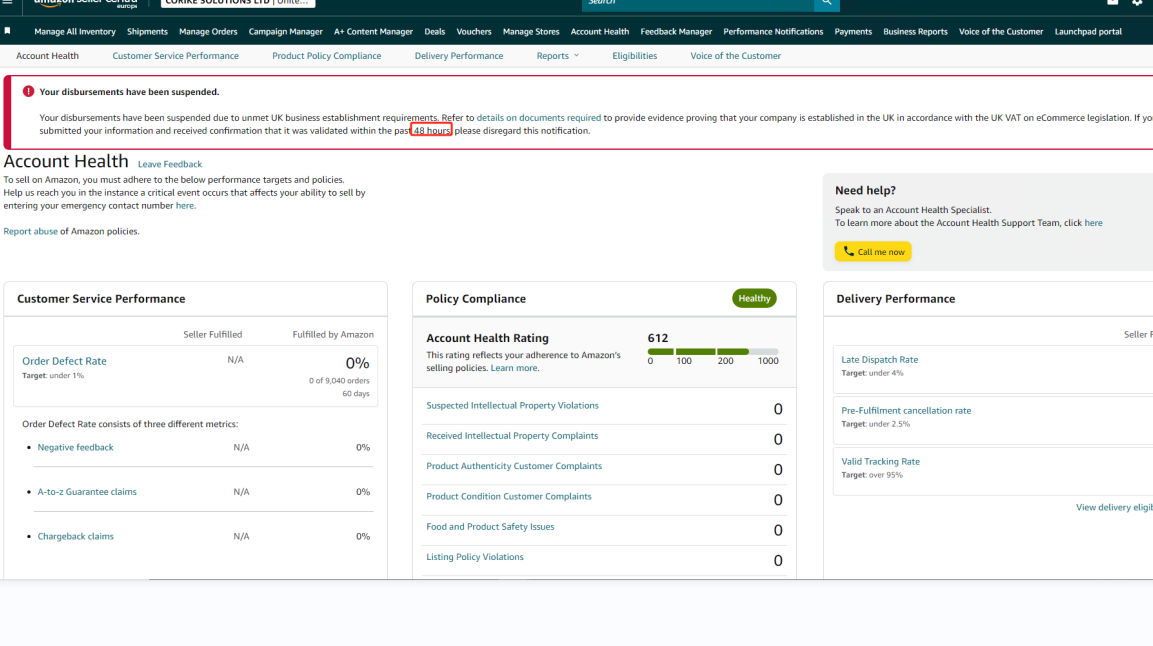Click the phone icon on the Call me now button
1153x646 pixels.
pyautogui.click(x=849, y=251)
